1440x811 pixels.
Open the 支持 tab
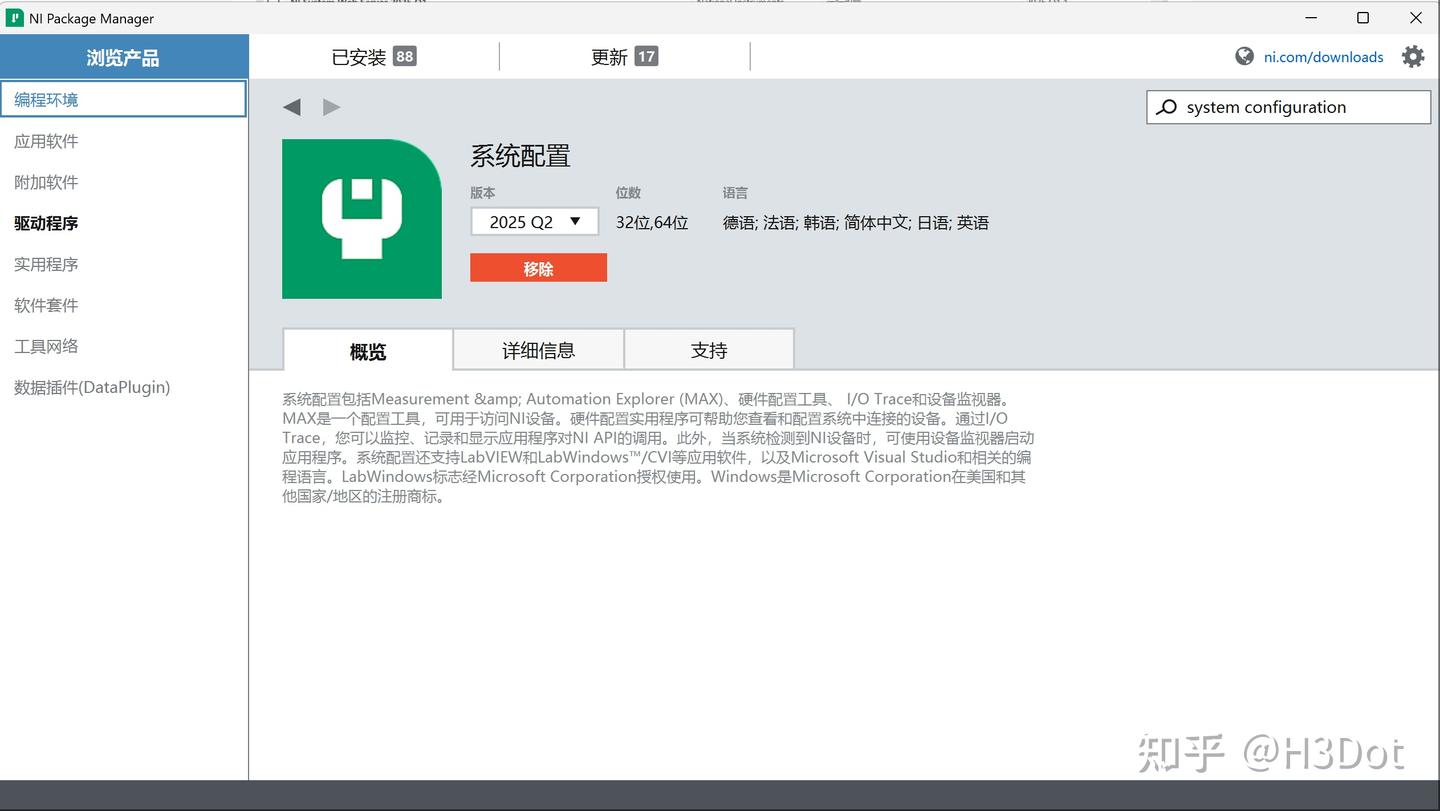coord(709,349)
